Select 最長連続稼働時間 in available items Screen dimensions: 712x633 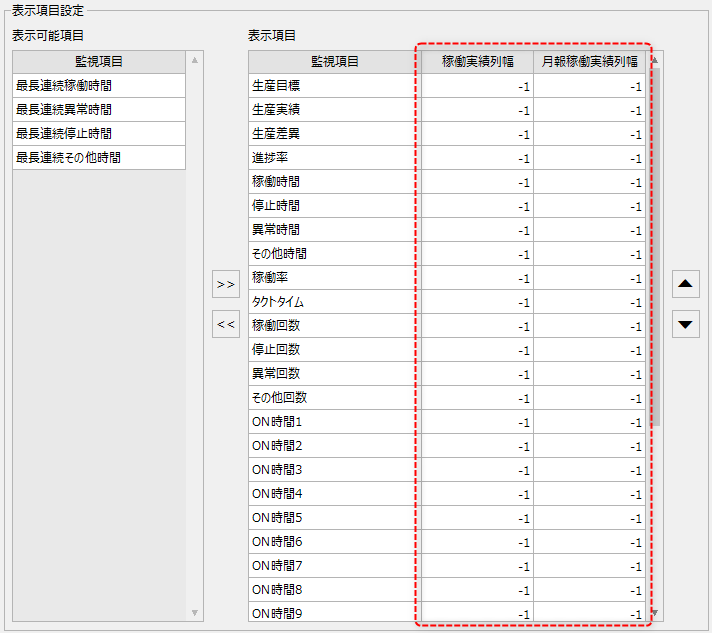[99, 85]
